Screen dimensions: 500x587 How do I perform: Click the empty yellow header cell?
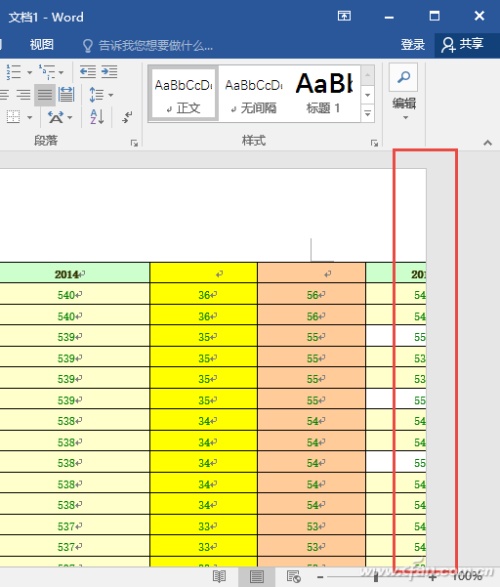pyautogui.click(x=204, y=273)
